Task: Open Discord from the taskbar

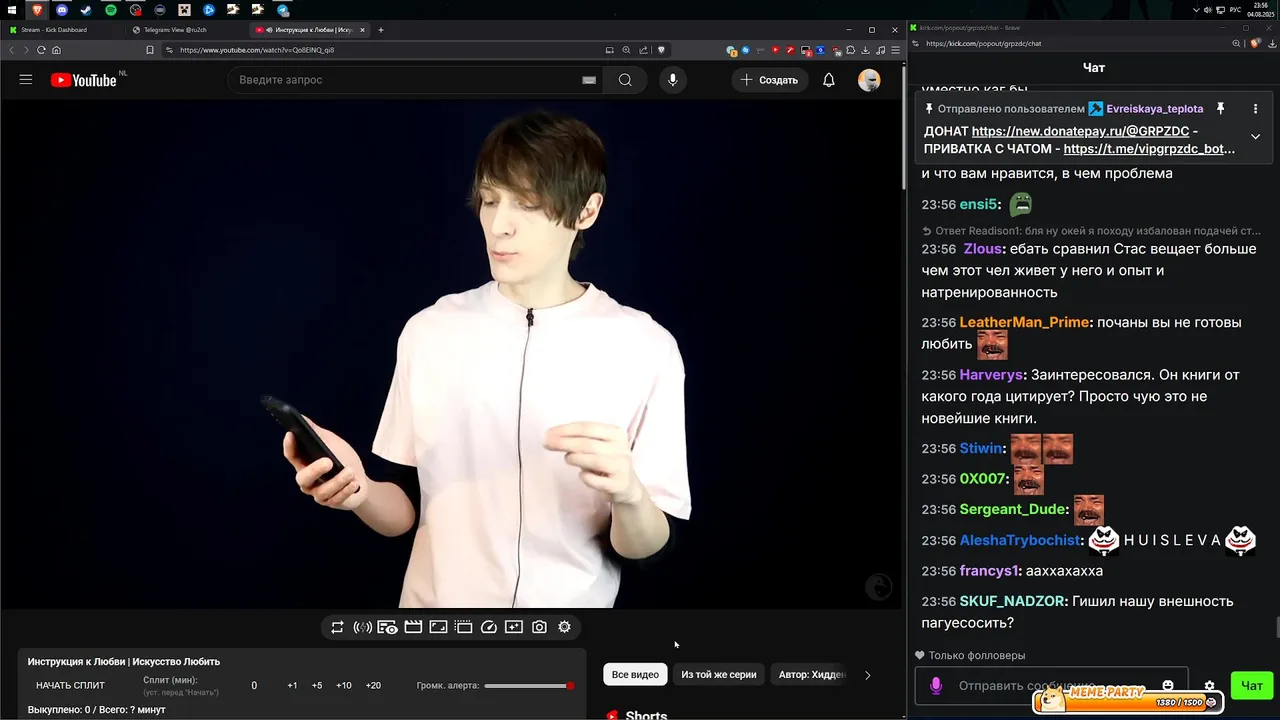Action: pyautogui.click(x=62, y=10)
